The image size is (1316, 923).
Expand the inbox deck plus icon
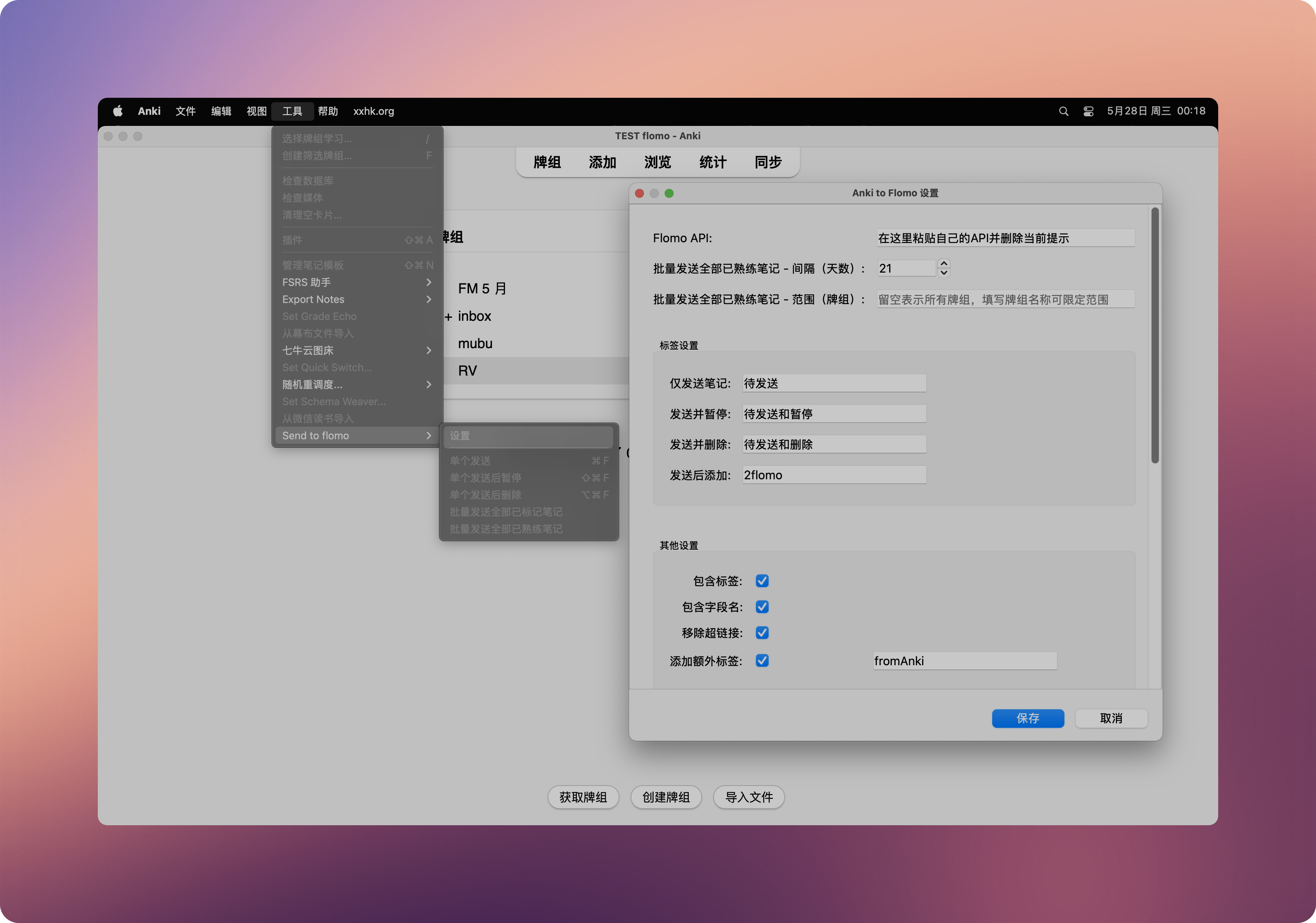point(448,317)
